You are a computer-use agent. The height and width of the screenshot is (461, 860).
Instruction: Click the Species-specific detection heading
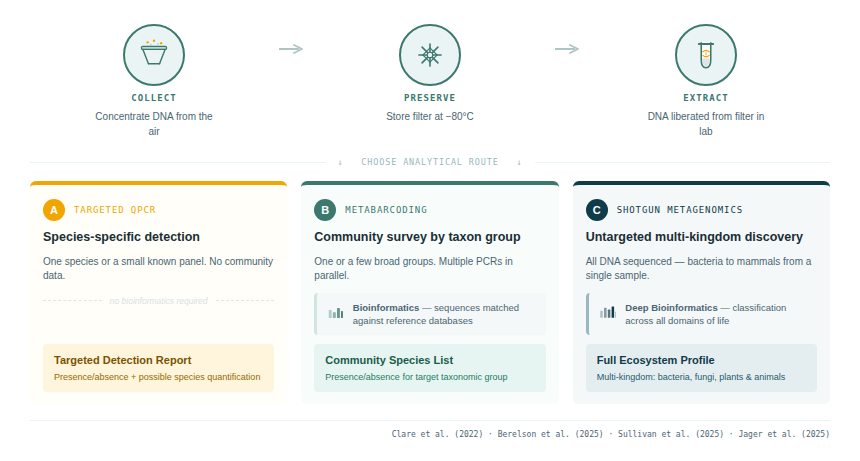[121, 237]
